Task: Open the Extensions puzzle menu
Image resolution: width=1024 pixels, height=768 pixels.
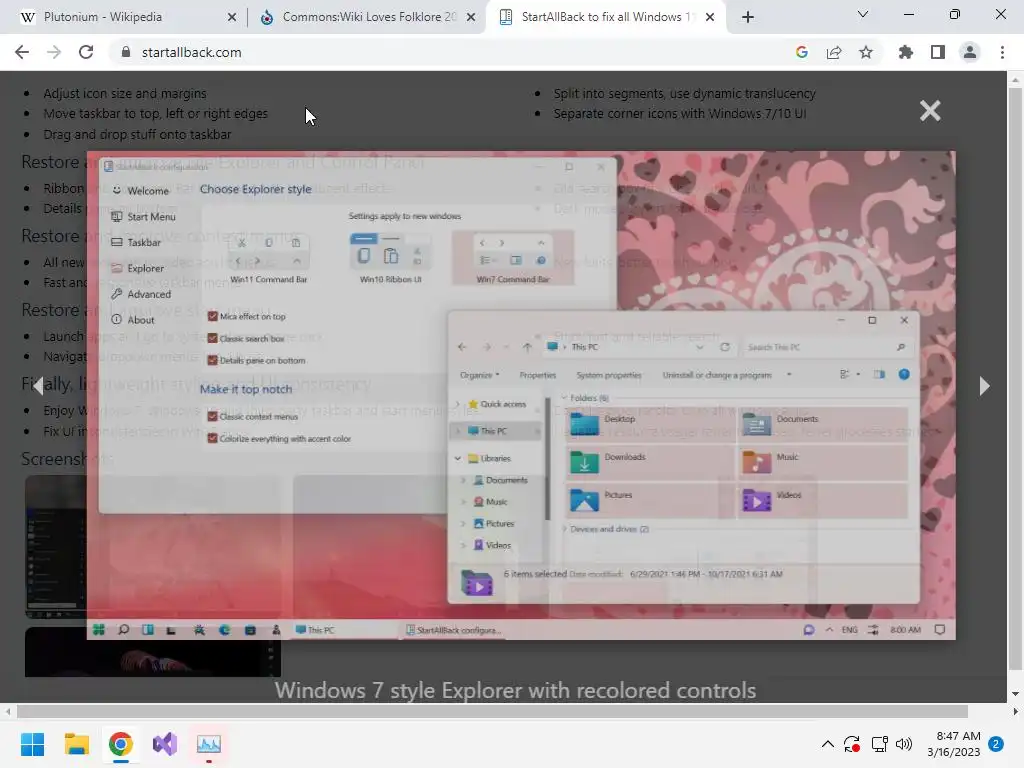Action: [x=905, y=52]
